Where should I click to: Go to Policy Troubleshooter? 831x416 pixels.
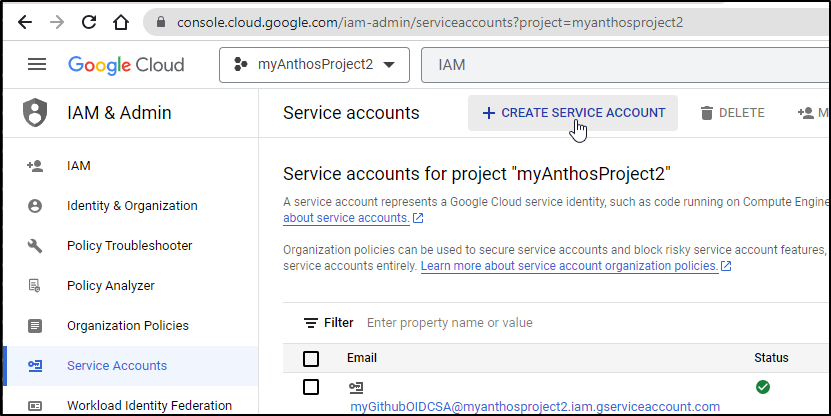click(129, 245)
